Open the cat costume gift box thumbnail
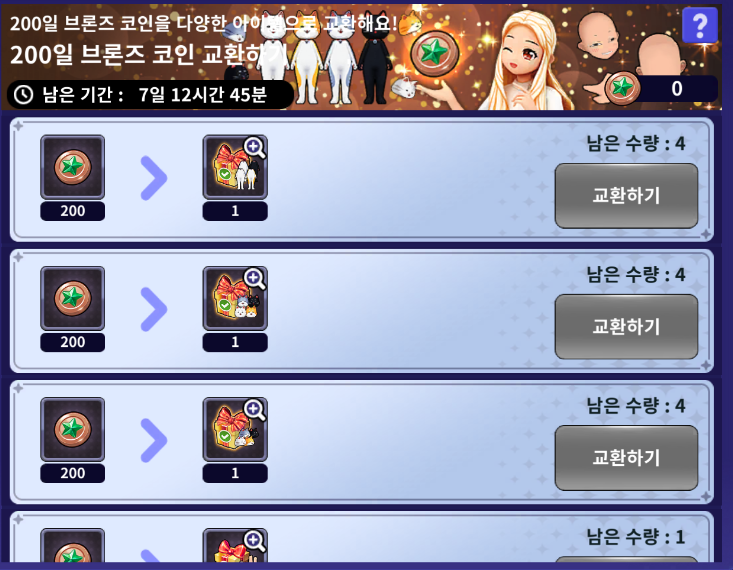The width and height of the screenshot is (733, 570). pyautogui.click(x=235, y=167)
